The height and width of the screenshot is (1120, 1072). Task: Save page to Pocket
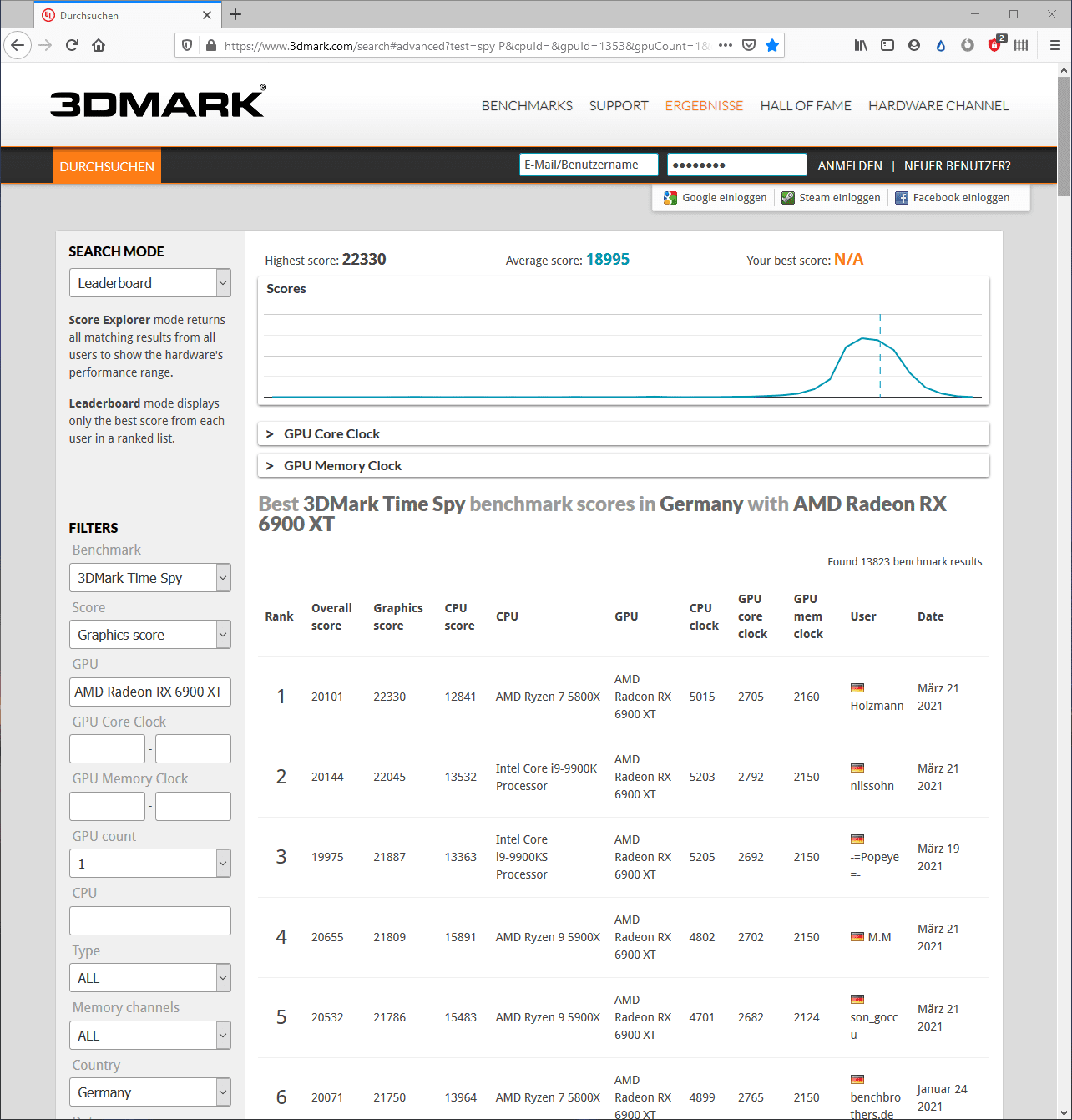(749, 45)
